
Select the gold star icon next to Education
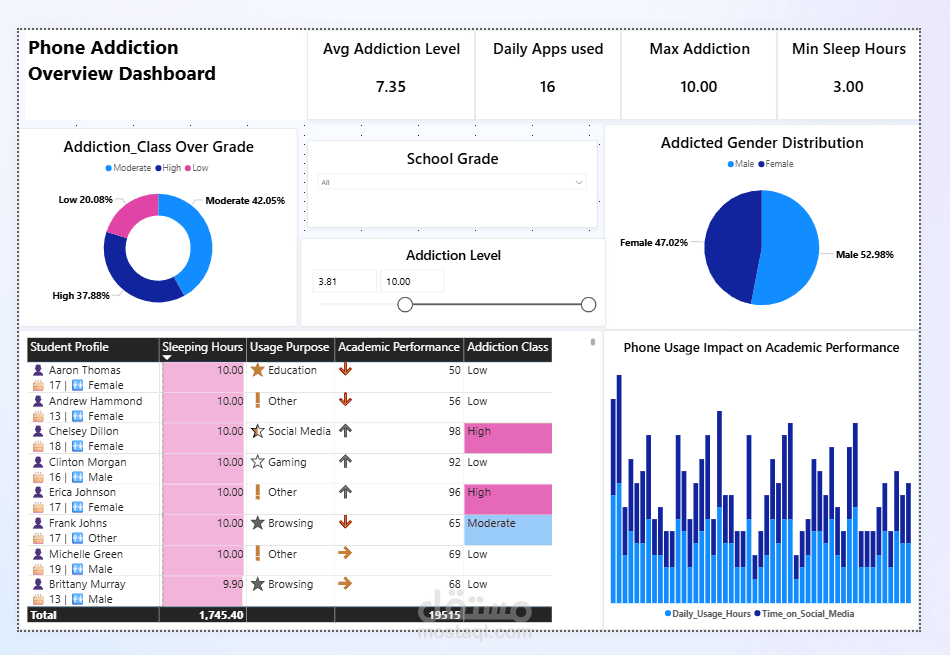click(257, 370)
